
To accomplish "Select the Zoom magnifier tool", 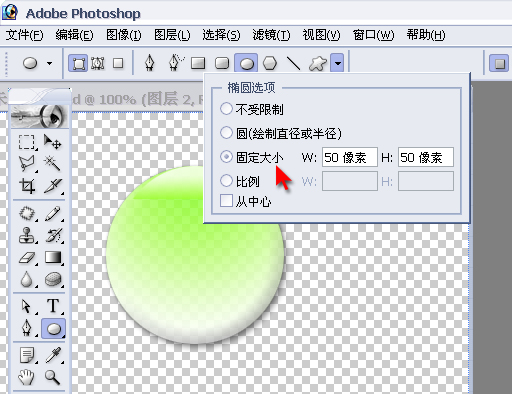I will pos(53,377).
